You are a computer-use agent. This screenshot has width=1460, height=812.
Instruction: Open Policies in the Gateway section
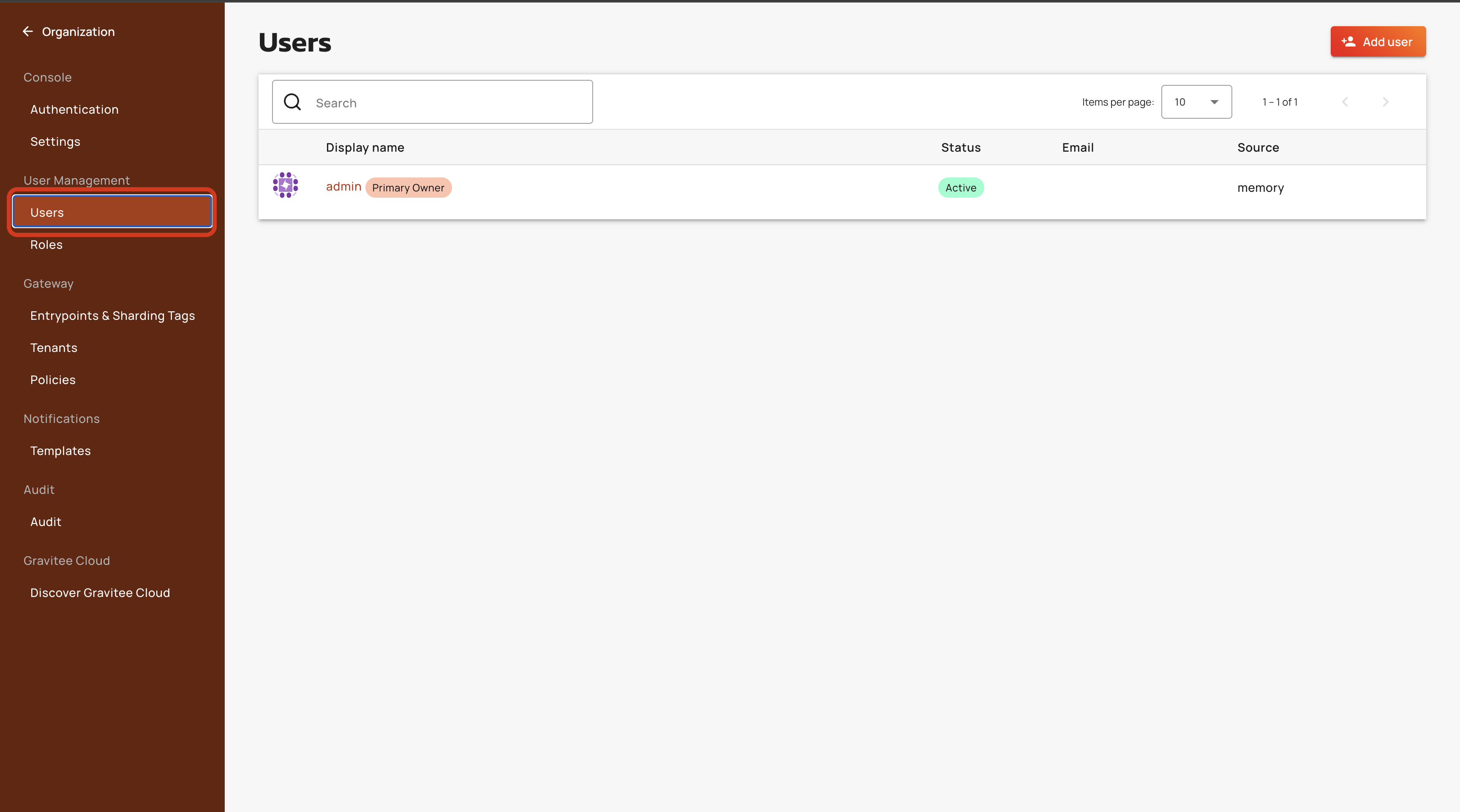point(53,380)
